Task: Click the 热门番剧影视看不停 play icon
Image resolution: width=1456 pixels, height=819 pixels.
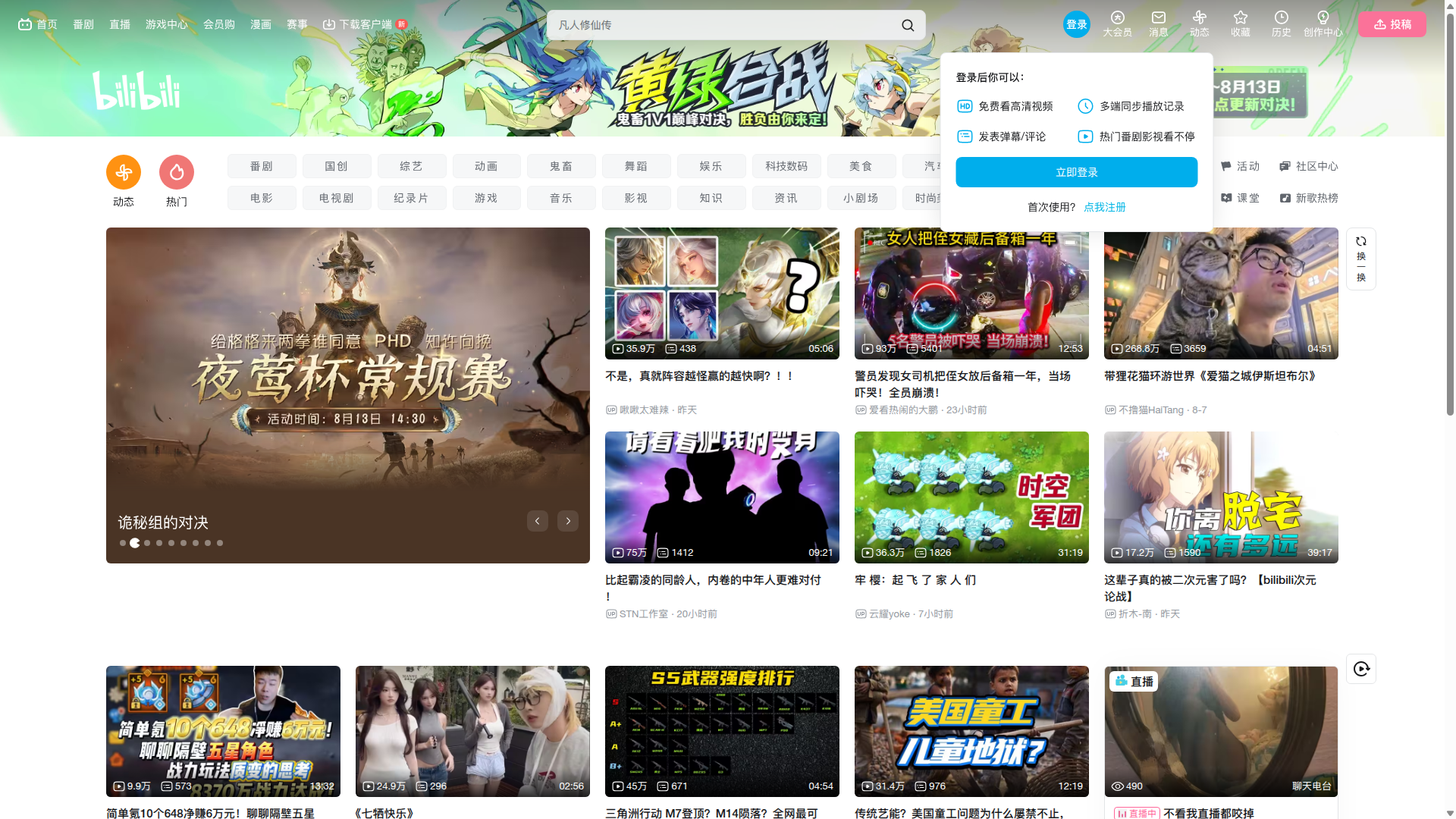Action: tap(1085, 136)
